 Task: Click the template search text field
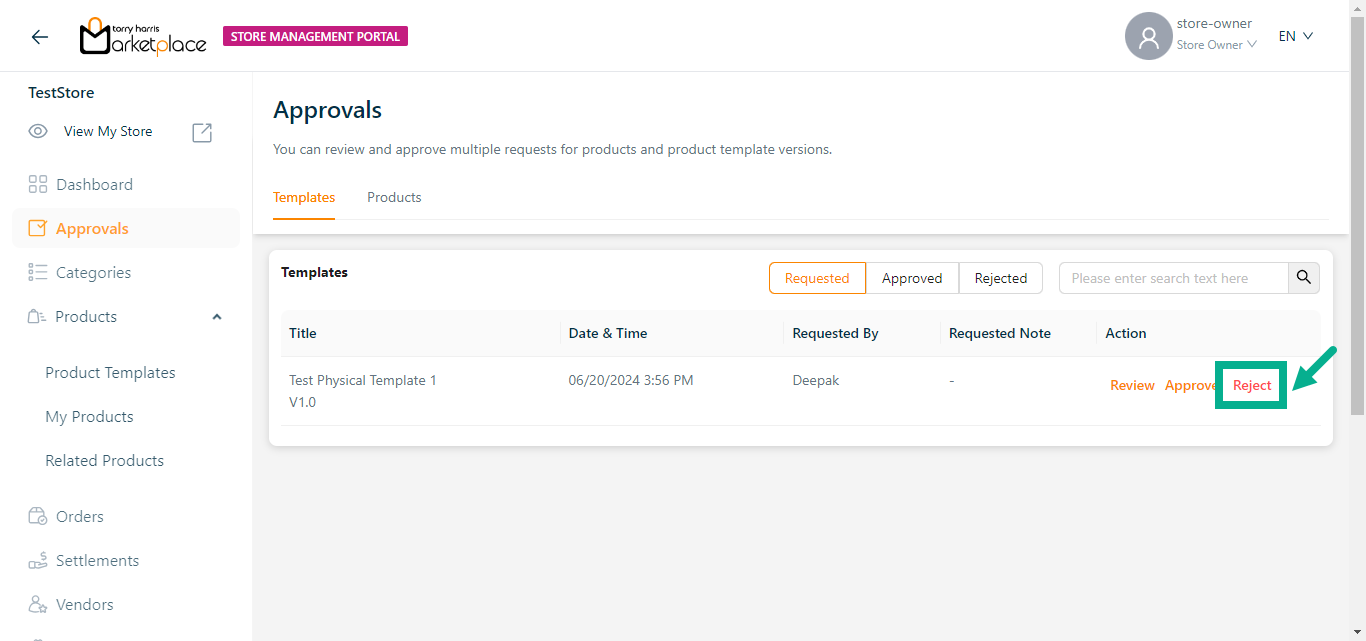pyautogui.click(x=1173, y=278)
